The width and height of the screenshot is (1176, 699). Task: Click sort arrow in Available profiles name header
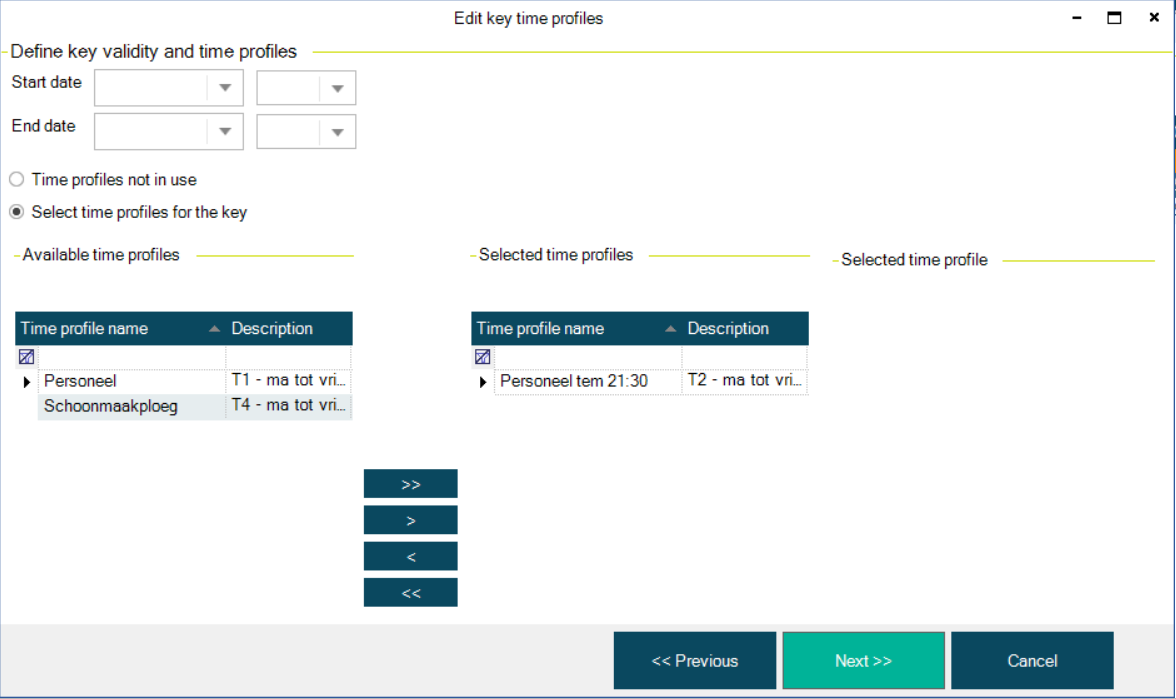[214, 329]
